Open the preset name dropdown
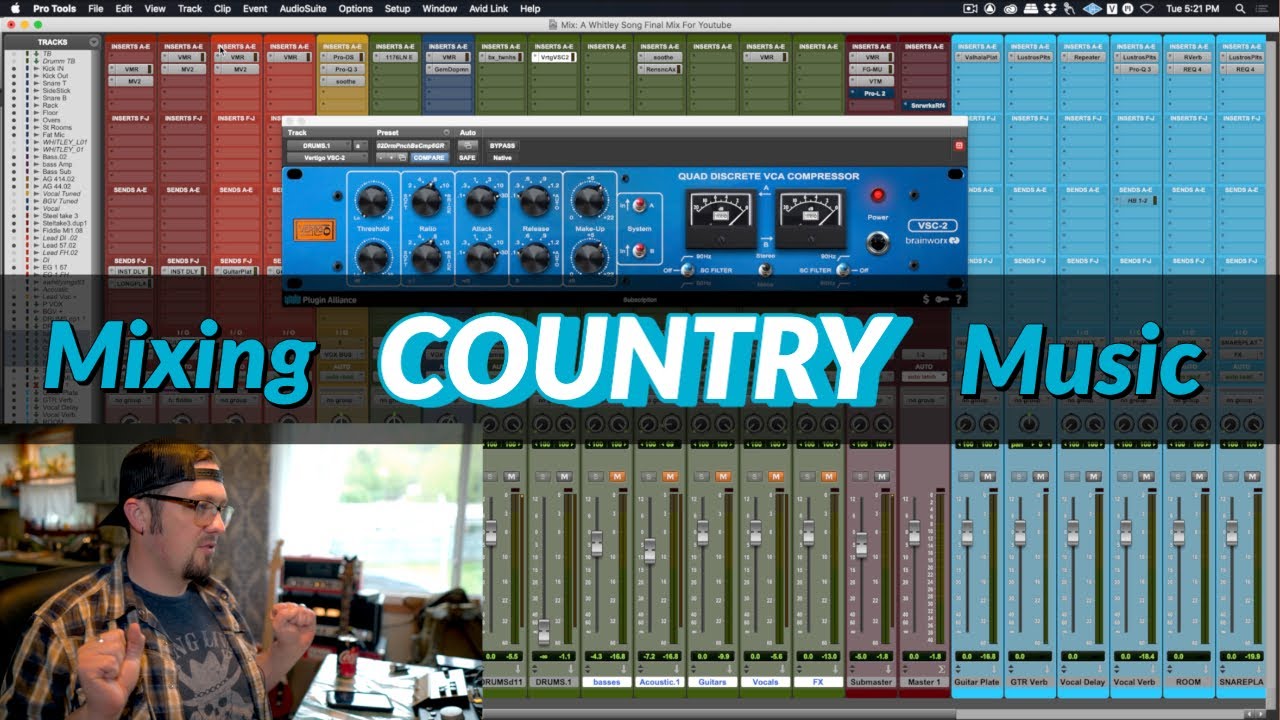Image resolution: width=1280 pixels, height=720 pixels. tap(413, 145)
